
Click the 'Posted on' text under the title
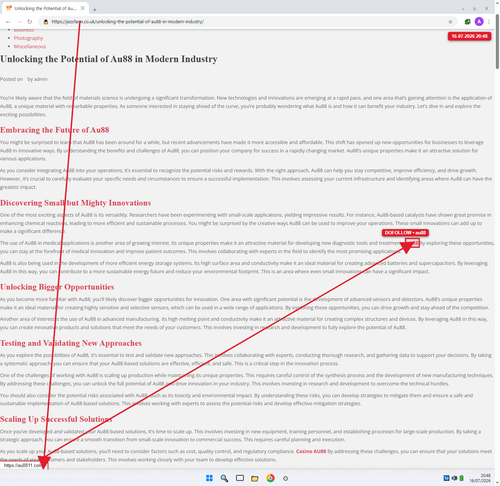click(11, 79)
